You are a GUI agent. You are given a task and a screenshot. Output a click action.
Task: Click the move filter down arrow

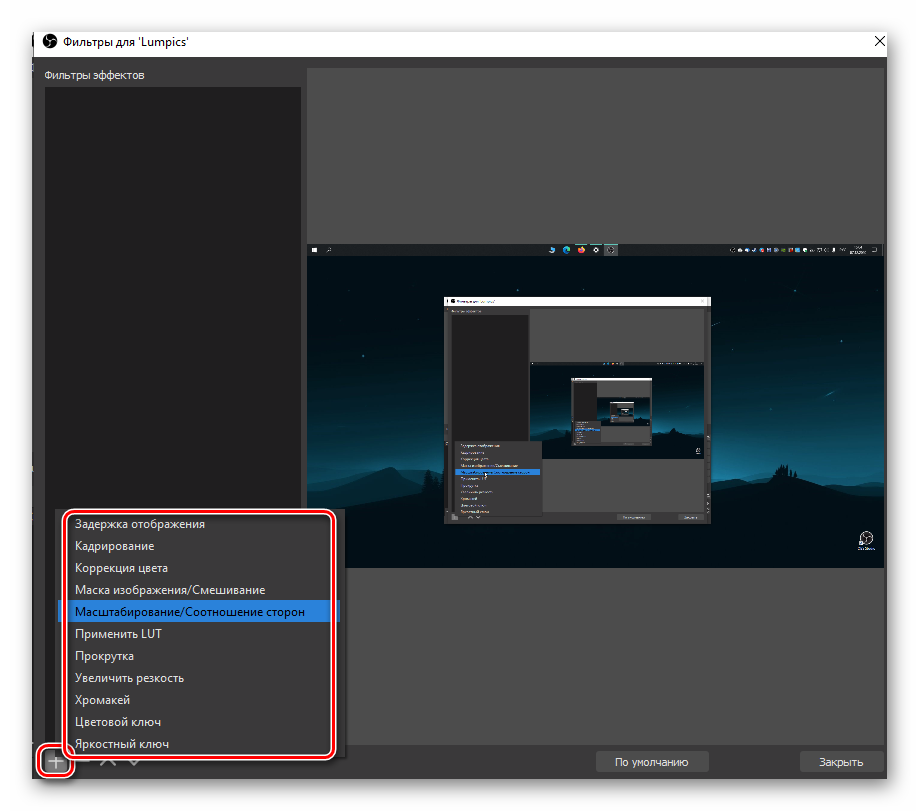133,762
